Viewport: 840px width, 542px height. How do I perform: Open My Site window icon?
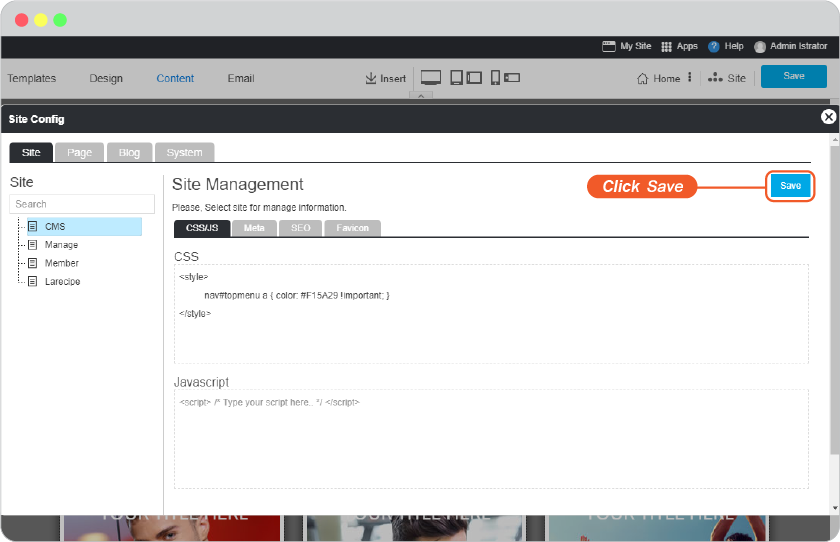(x=609, y=47)
